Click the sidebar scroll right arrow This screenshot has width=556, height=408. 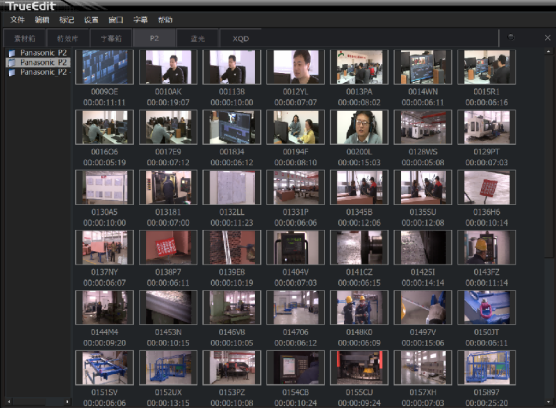(67, 402)
